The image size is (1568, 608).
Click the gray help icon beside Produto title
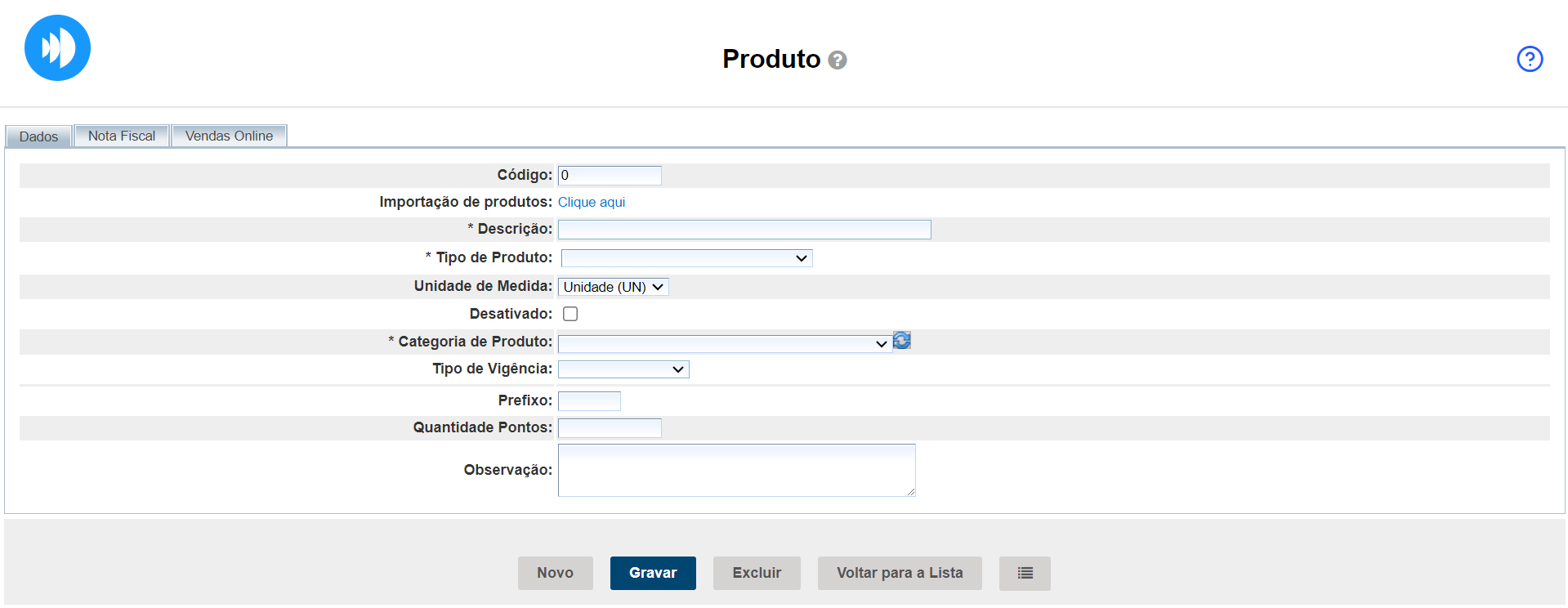pyautogui.click(x=837, y=60)
